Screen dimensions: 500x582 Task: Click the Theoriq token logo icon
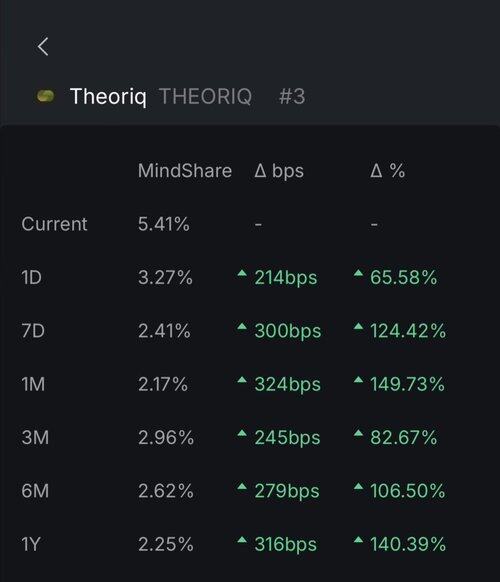click(x=46, y=97)
